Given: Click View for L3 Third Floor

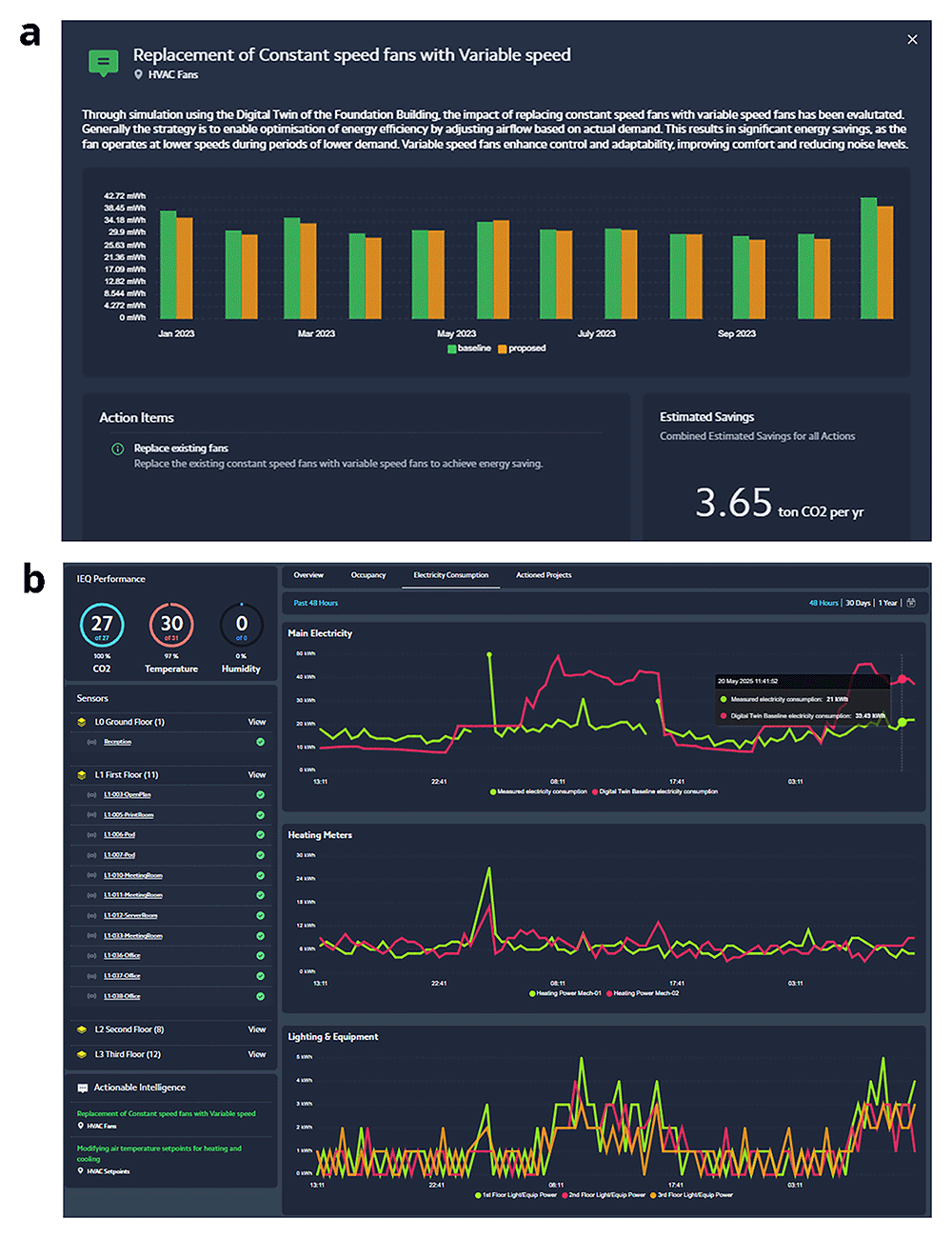Looking at the screenshot, I should coord(257,1054).
